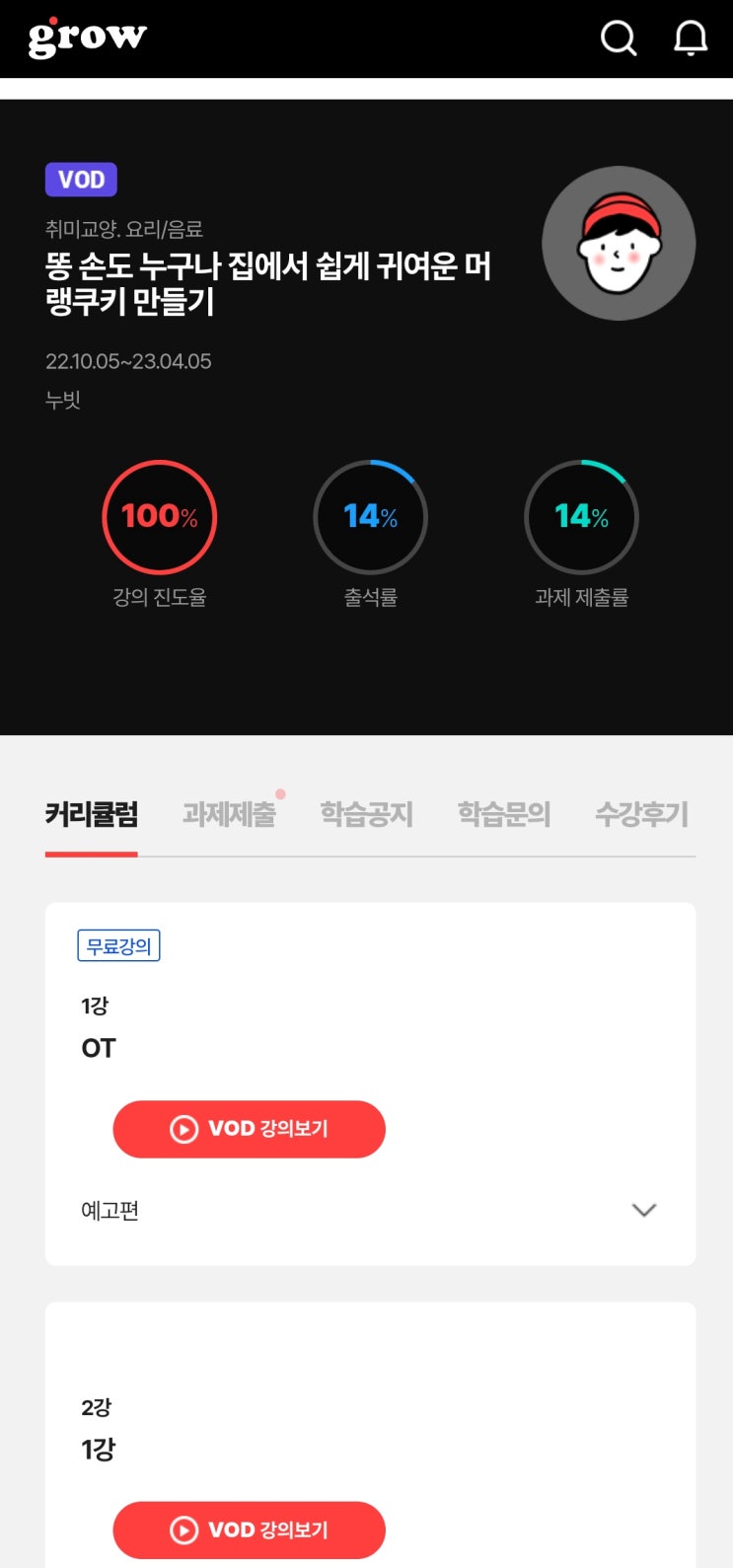Click the 14% attendance rate circle
This screenshot has width=733, height=1568.
[370, 517]
